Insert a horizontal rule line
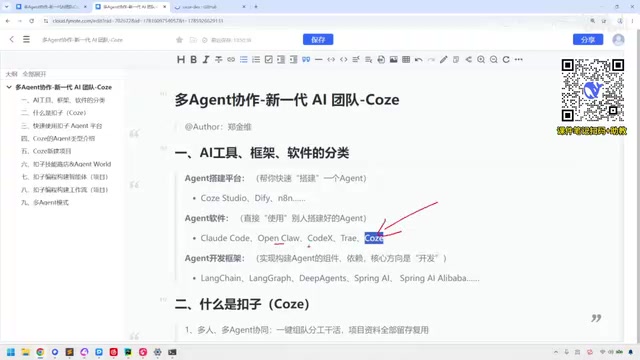 coord(319,60)
